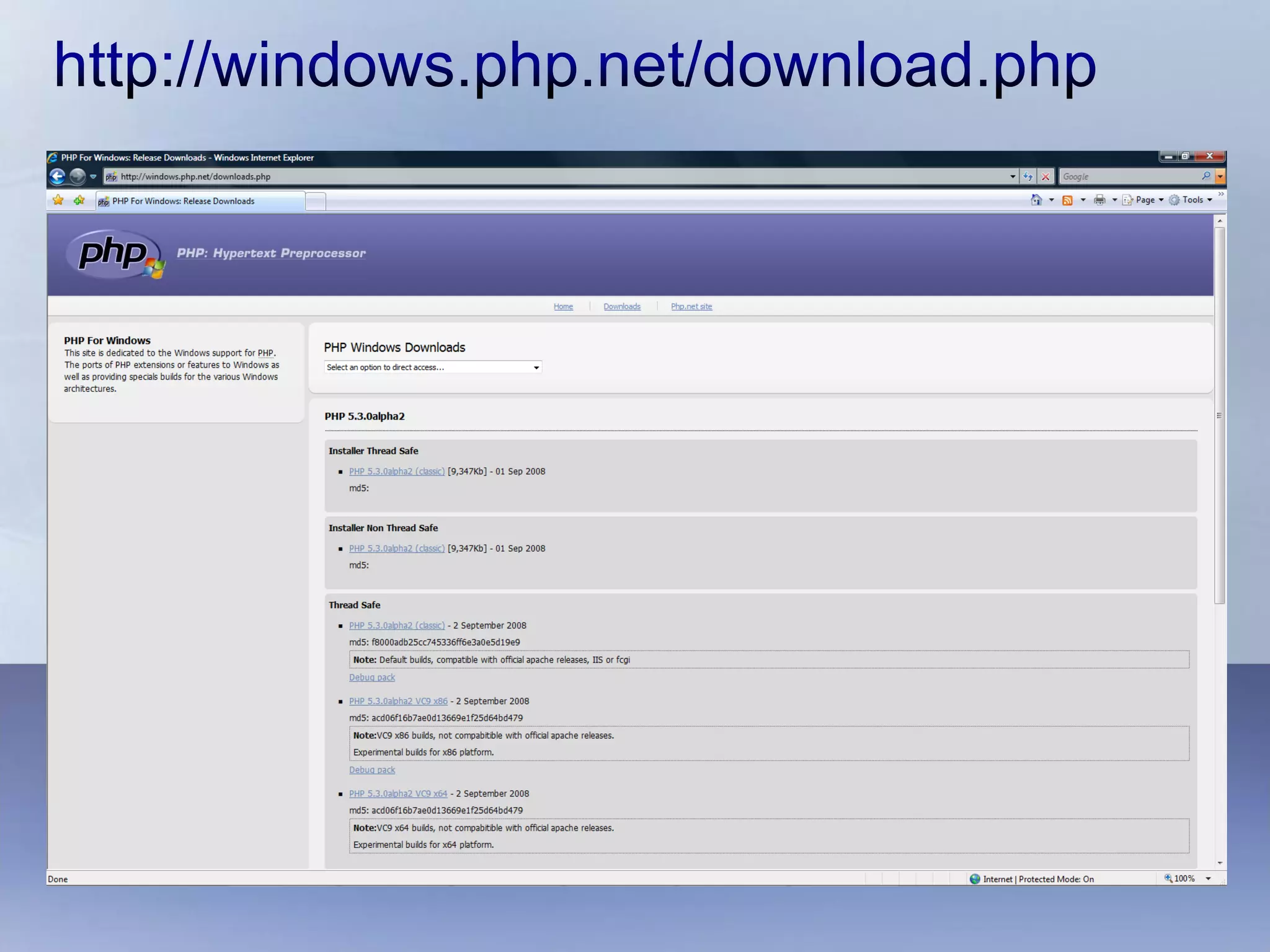Screen dimensions: 1270x952
Task: Open the Php.net site link
Action: point(691,306)
